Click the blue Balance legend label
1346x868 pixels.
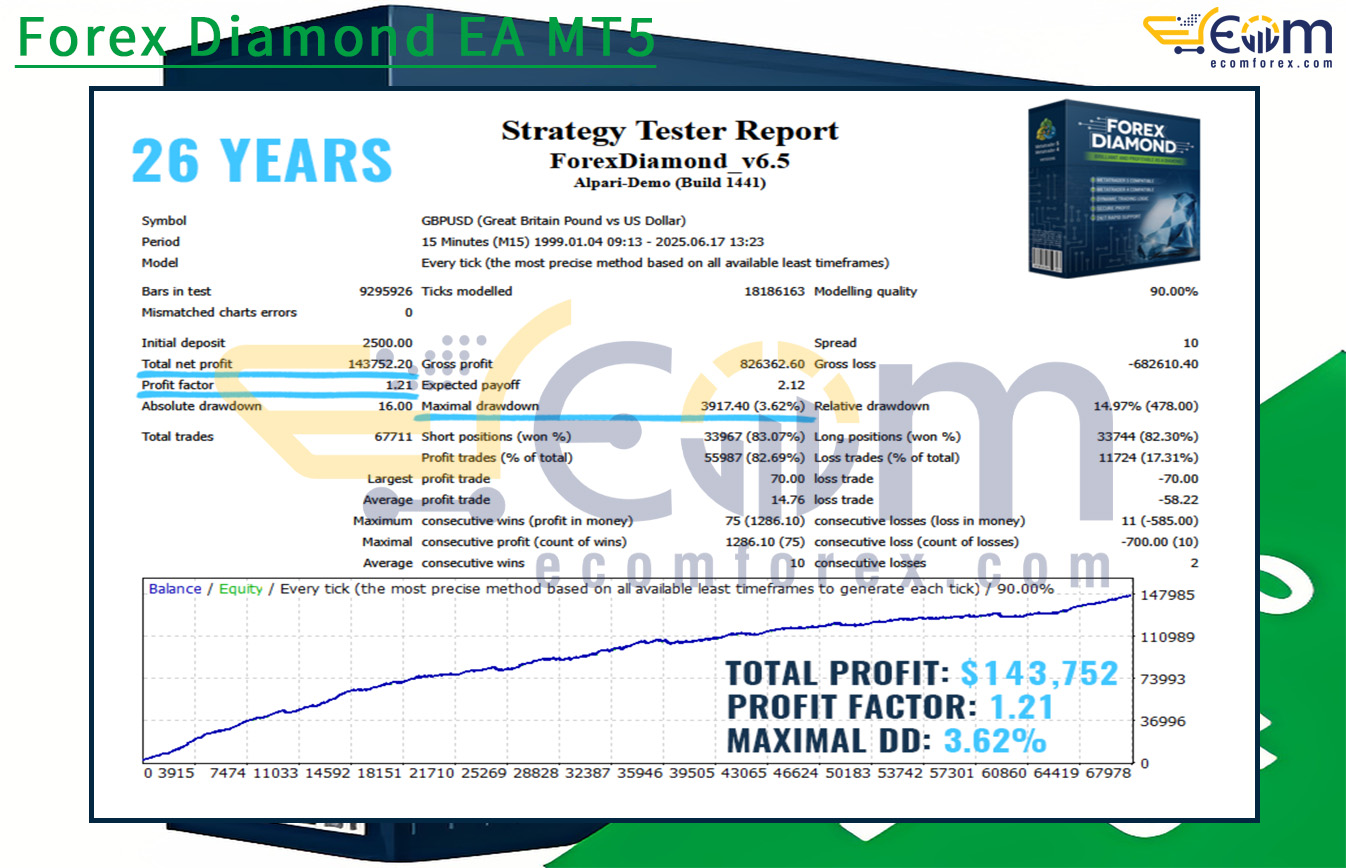pos(174,589)
